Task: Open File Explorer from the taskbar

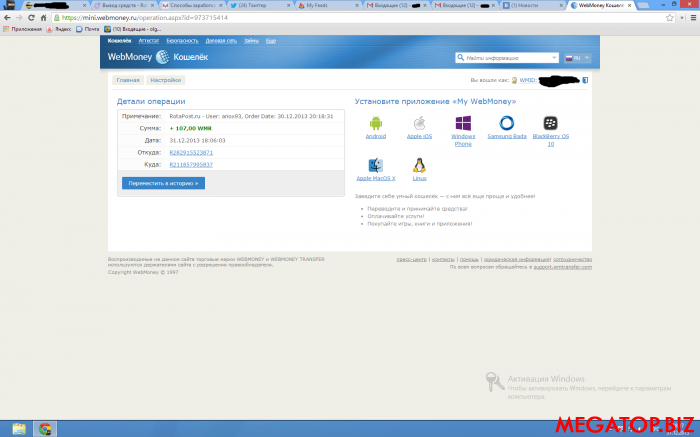Action: click(x=19, y=429)
